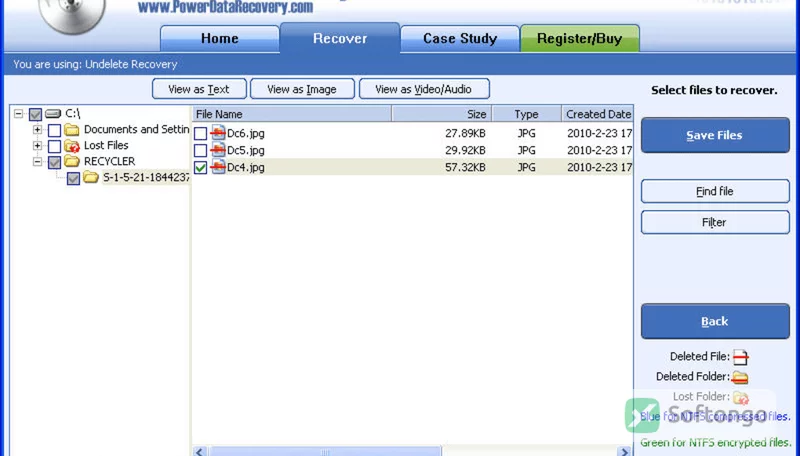Viewport: 800px width, 456px height.
Task: Switch to the Home tab
Action: pos(219,39)
